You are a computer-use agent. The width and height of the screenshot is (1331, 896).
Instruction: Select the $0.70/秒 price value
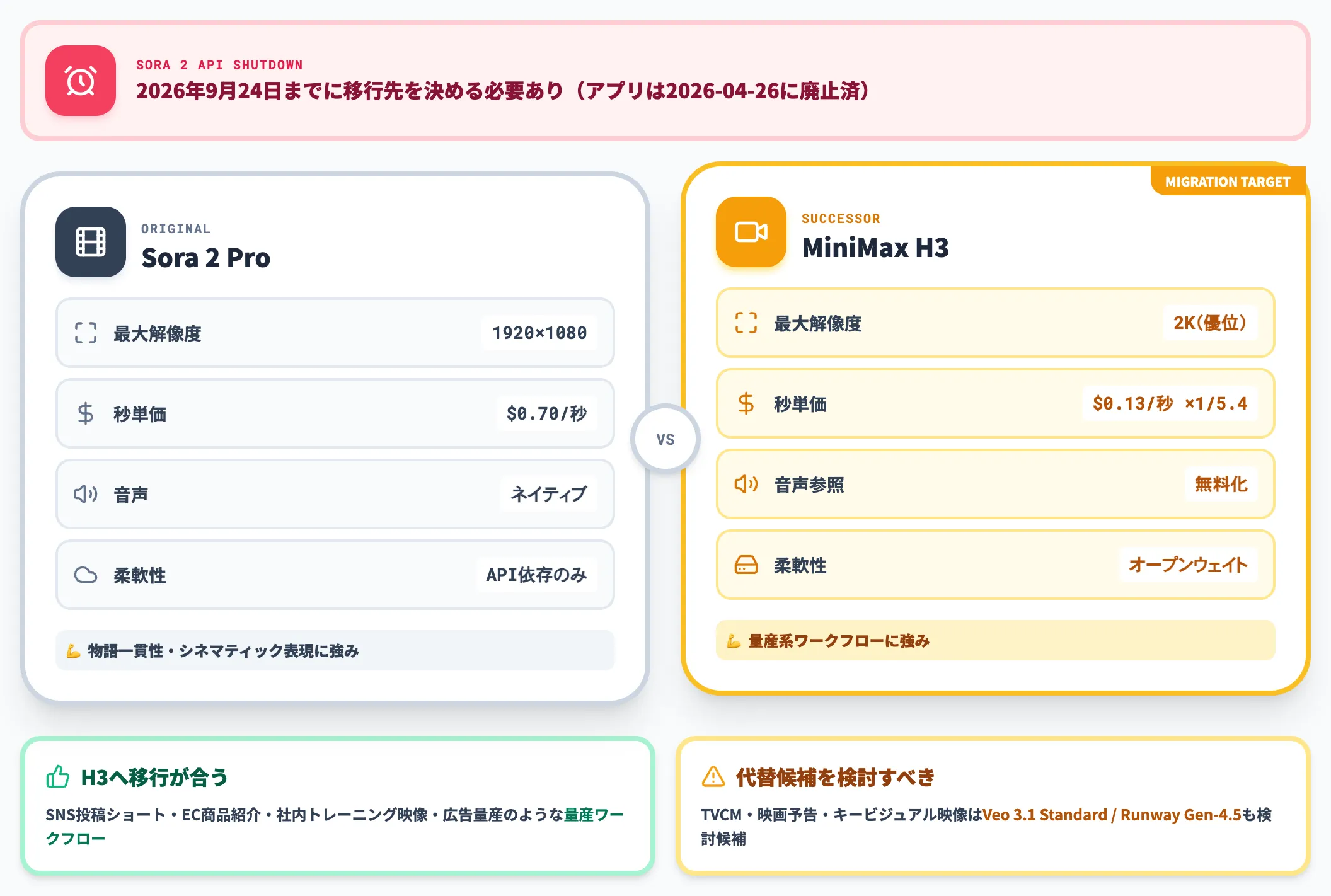pyautogui.click(x=546, y=413)
